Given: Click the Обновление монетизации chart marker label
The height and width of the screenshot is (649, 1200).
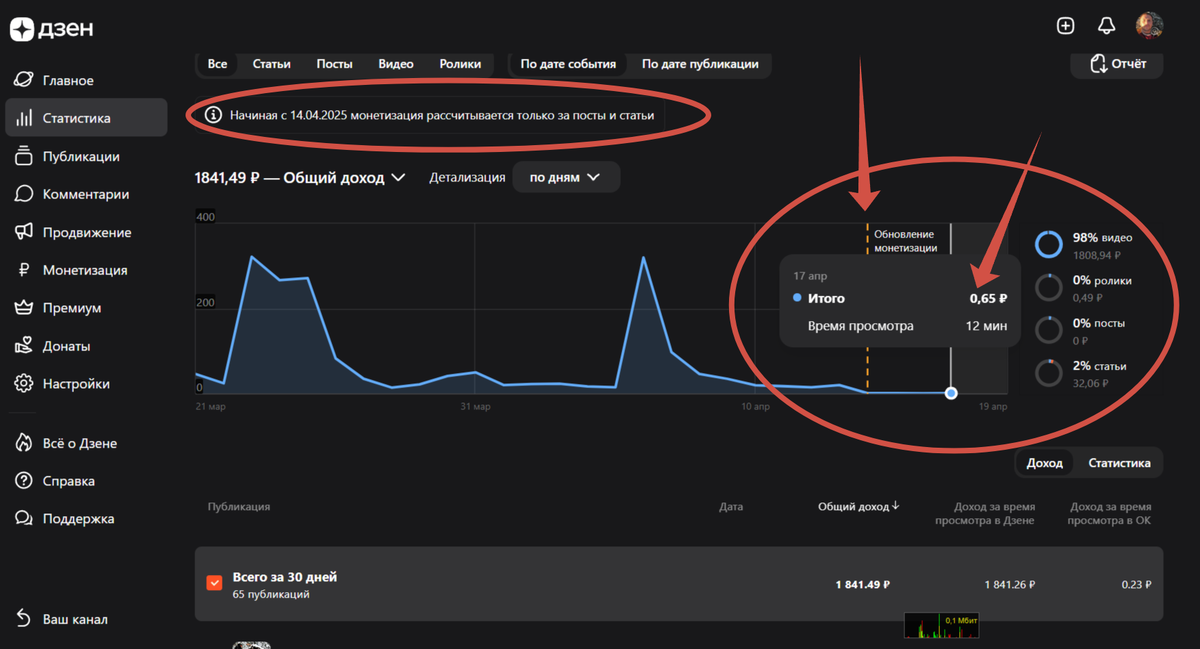Looking at the screenshot, I should pyautogui.click(x=905, y=241).
